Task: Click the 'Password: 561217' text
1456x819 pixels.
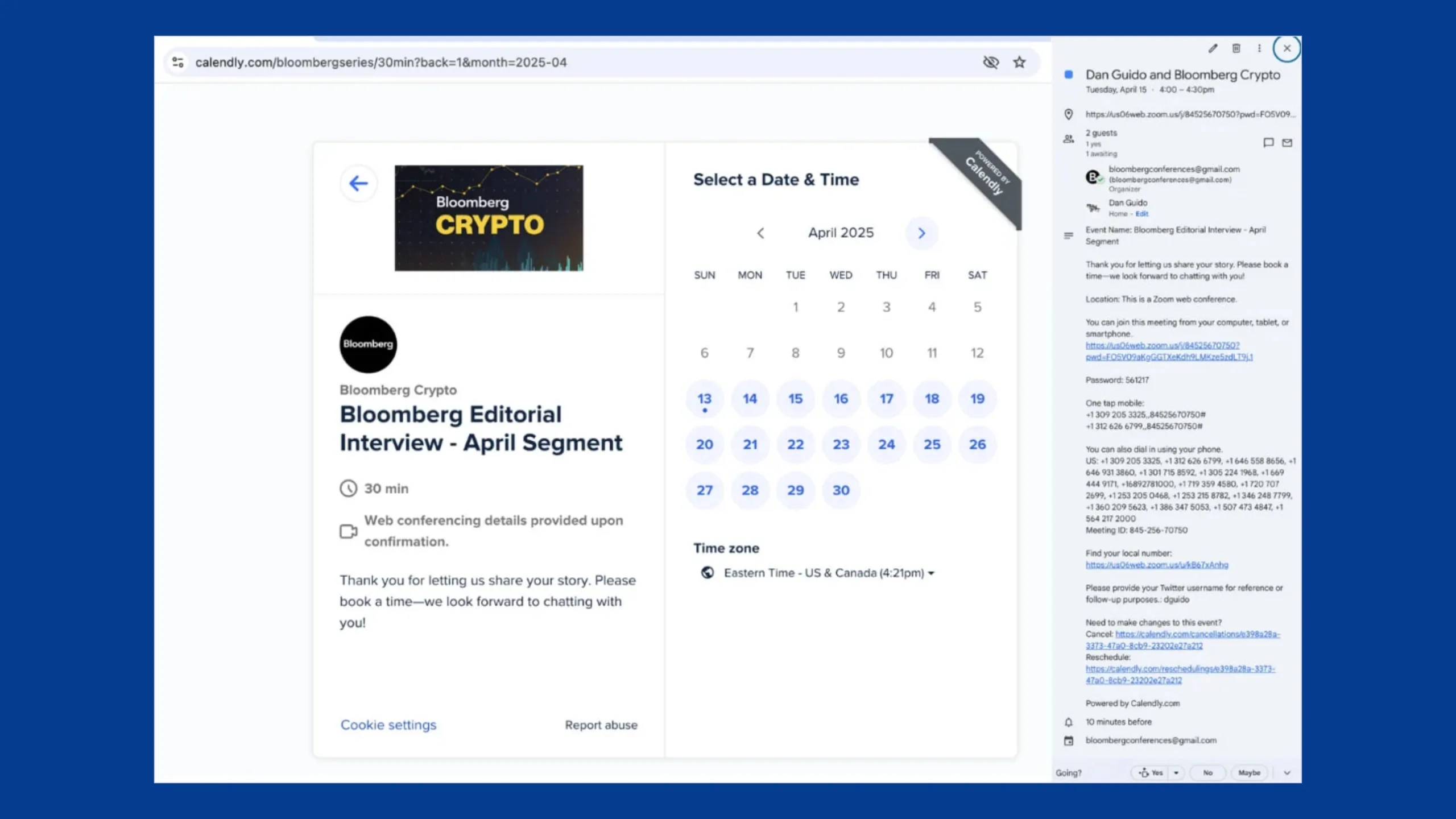Action: tap(1117, 380)
